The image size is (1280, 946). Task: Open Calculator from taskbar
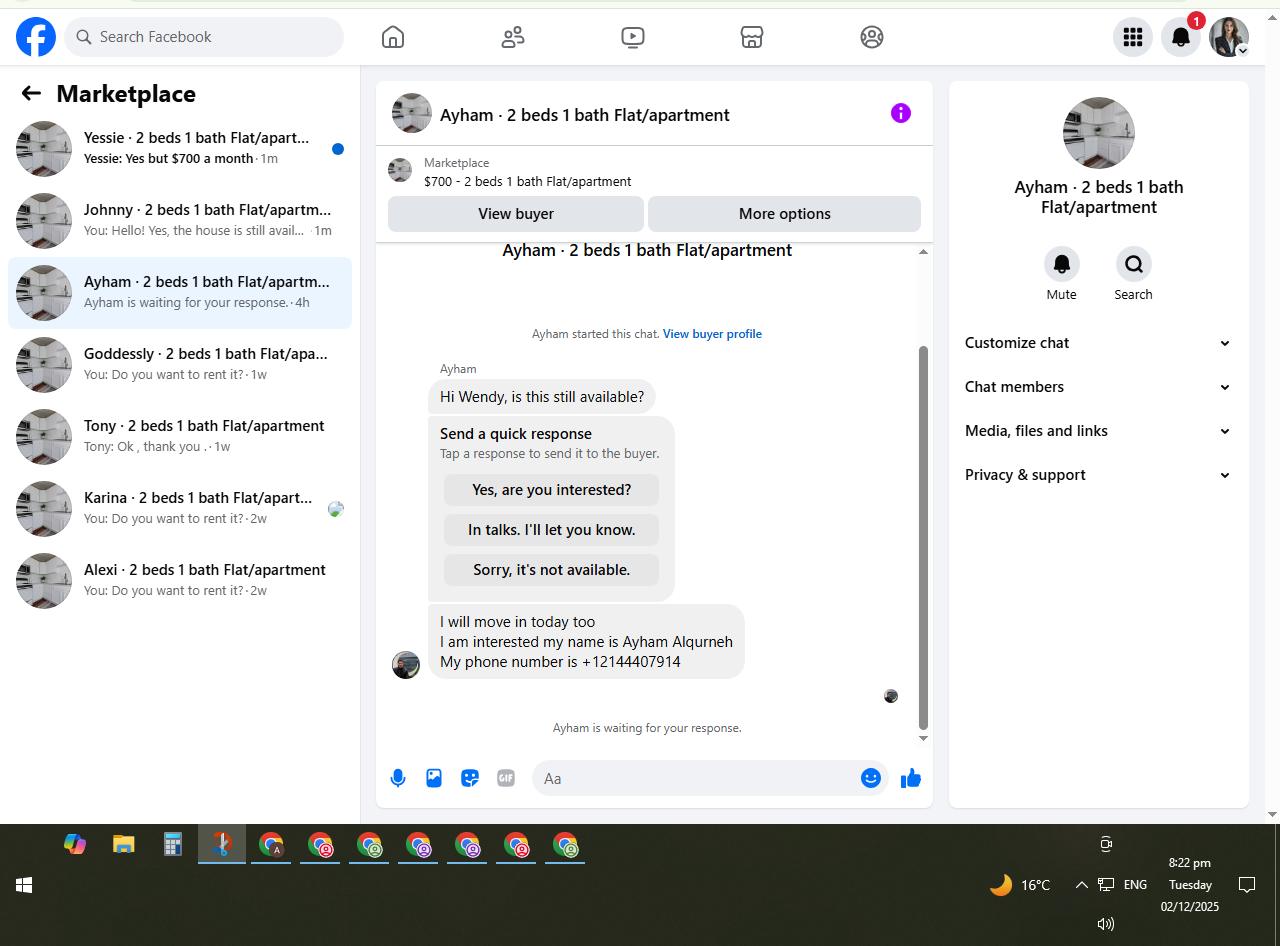coord(173,844)
